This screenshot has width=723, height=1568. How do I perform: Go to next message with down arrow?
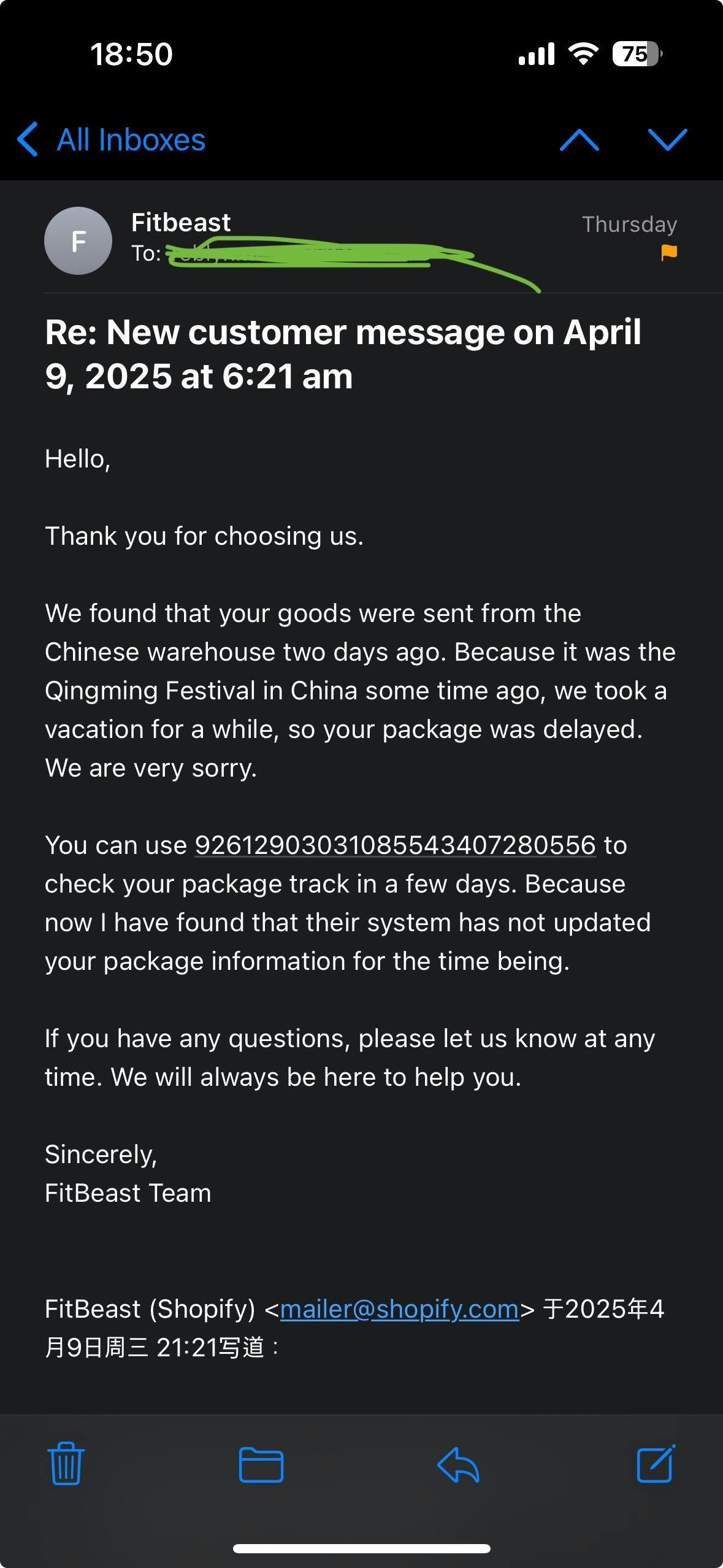click(667, 140)
